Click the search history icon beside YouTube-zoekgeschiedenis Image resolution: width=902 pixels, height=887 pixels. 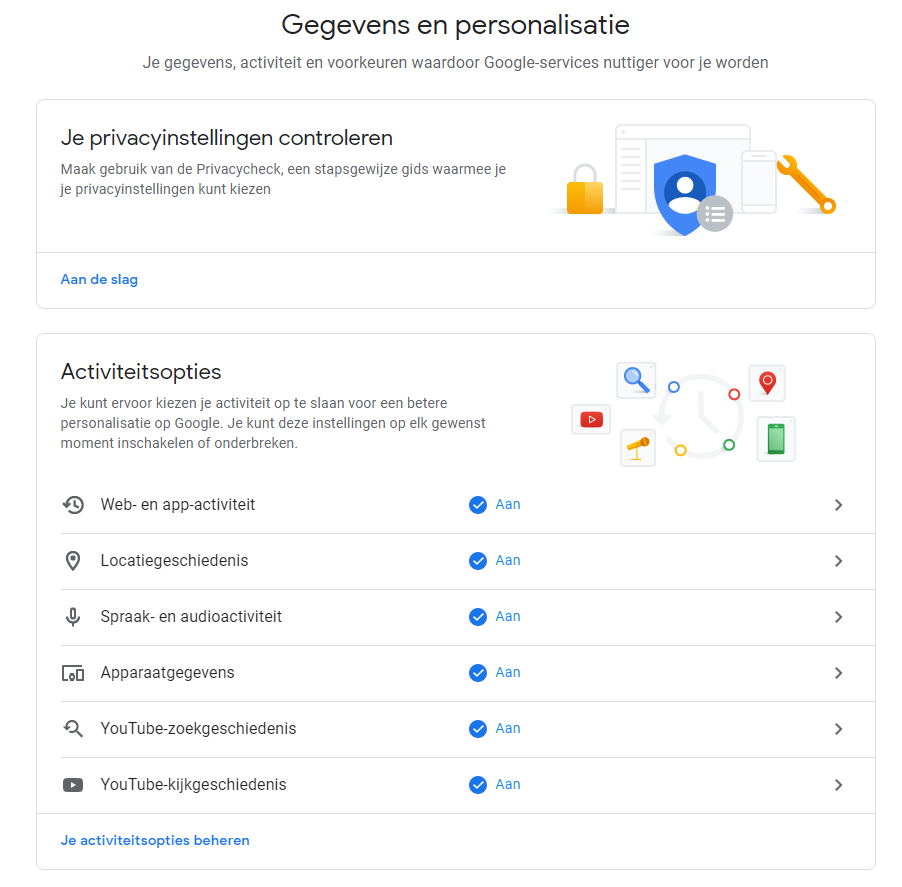tap(73, 729)
